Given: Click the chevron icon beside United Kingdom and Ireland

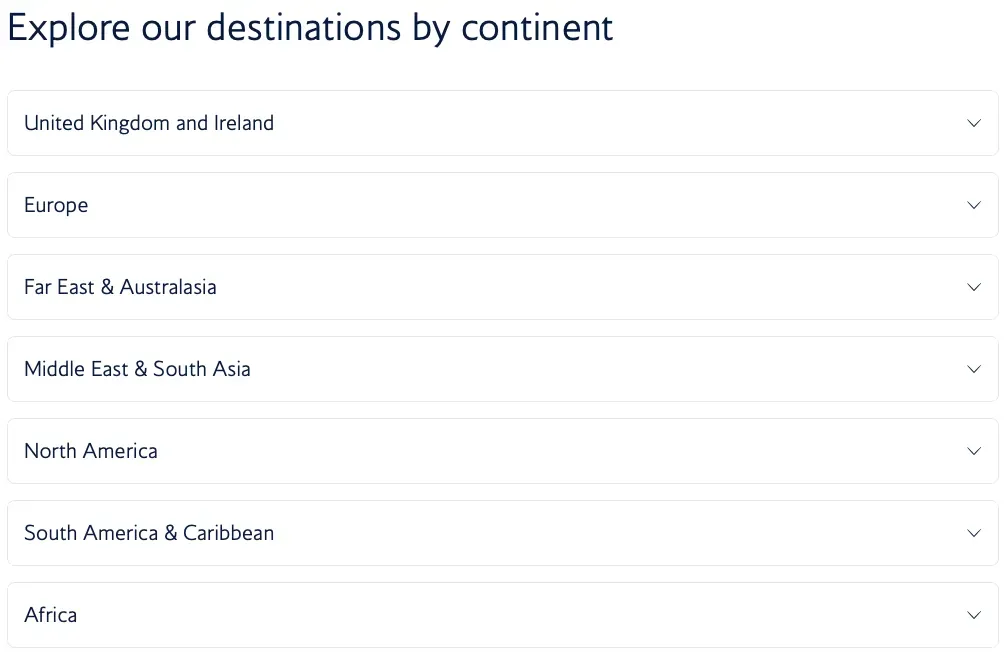Looking at the screenshot, I should 974,123.
